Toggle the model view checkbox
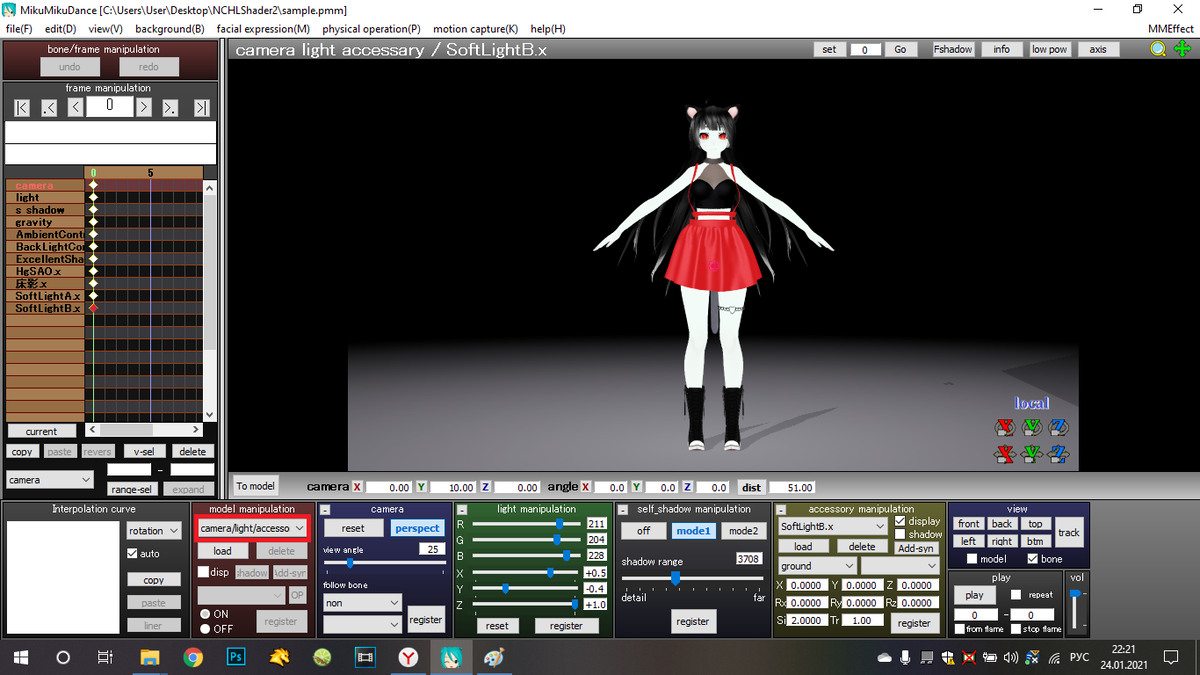 coord(972,559)
